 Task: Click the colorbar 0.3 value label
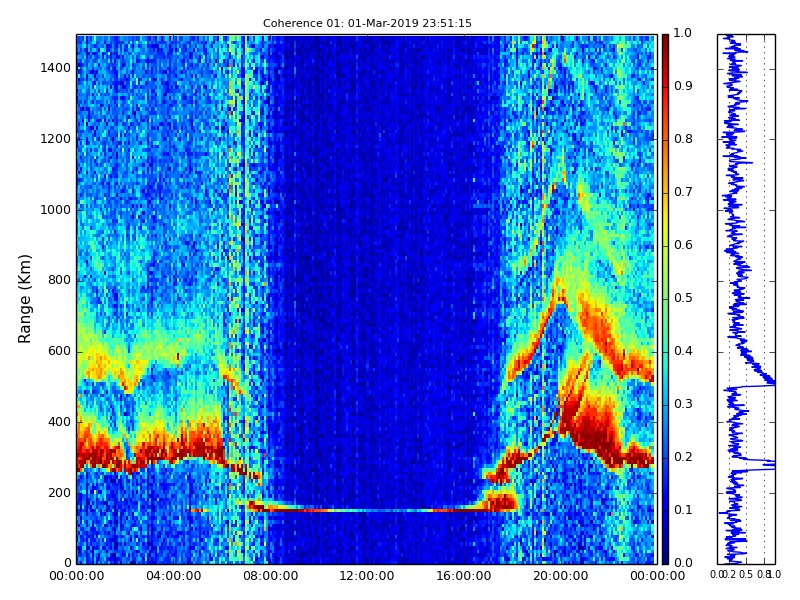point(683,404)
